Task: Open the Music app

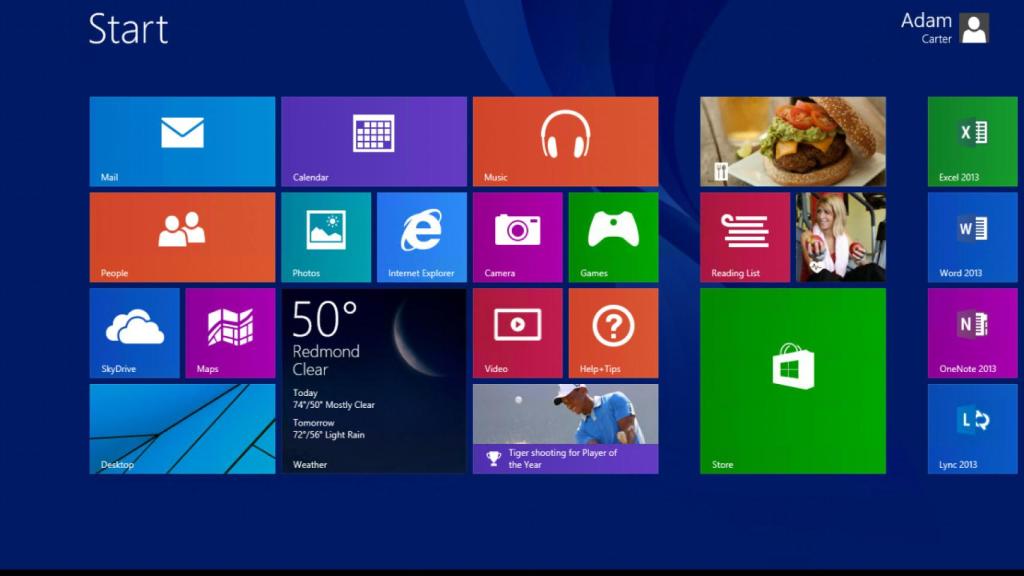Action: click(x=565, y=140)
